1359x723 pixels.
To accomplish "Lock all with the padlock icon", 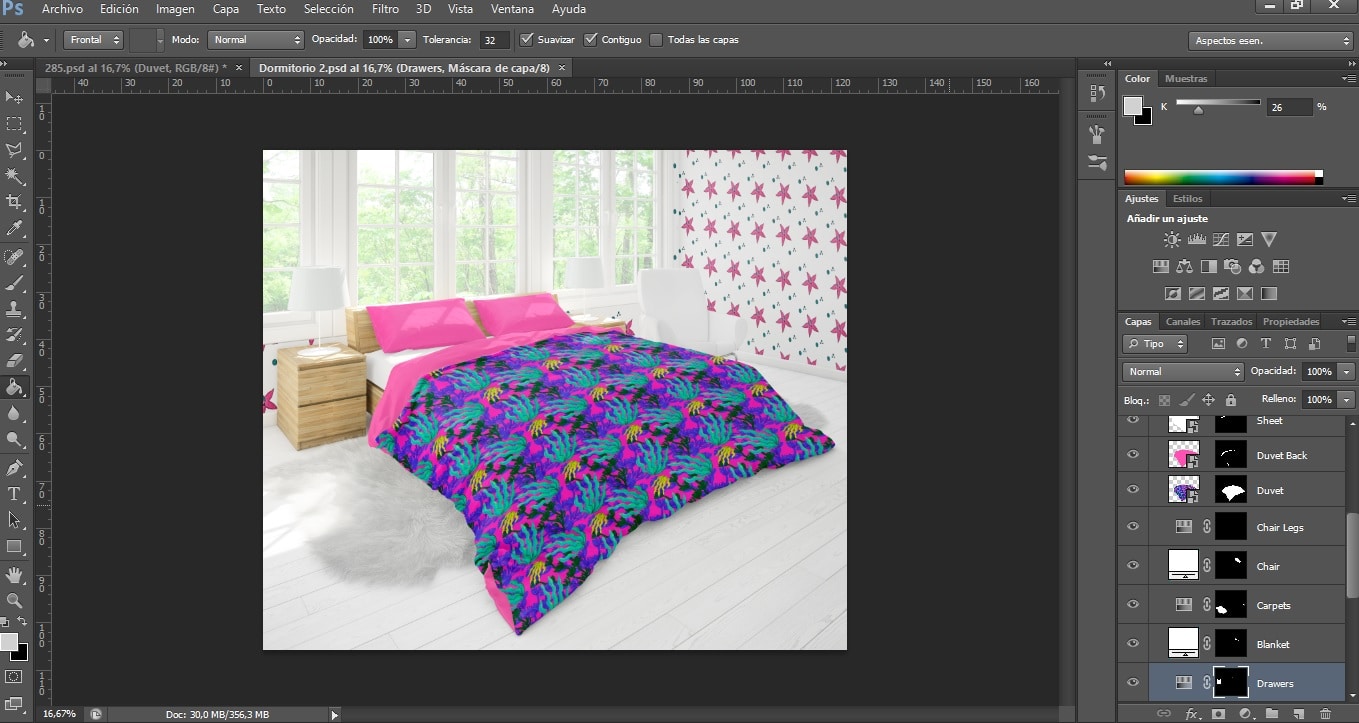I will point(1231,400).
